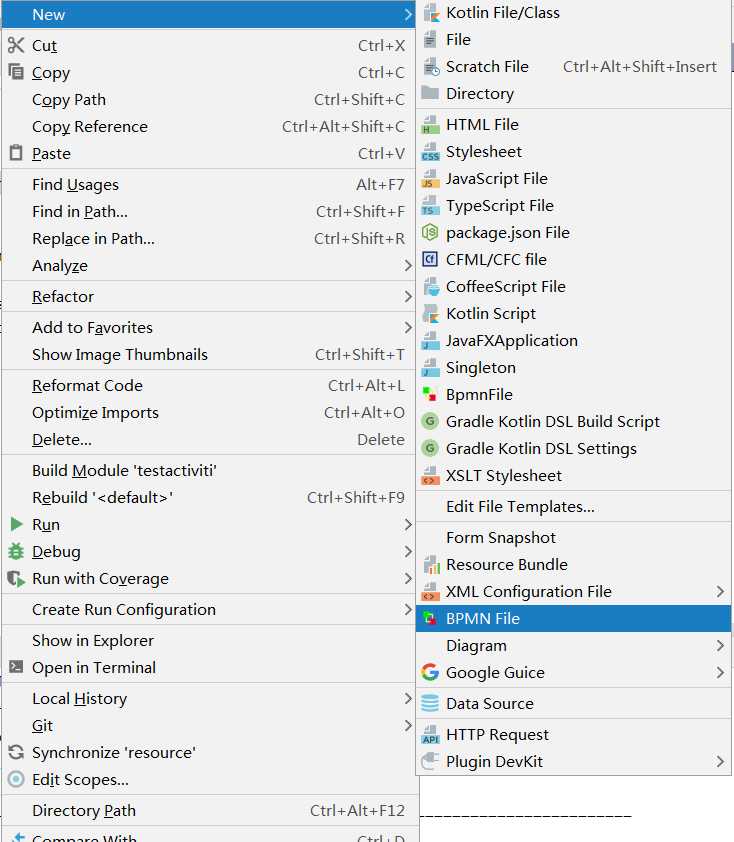Click the JavaScript File icon
734x842 pixels.
430,178
